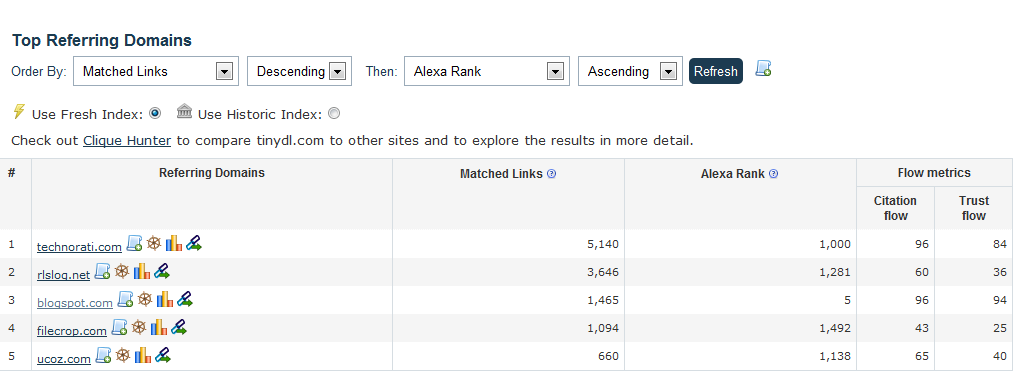Click the help icon beside Alexa Rank header
The width and height of the screenshot is (1013, 379).
click(x=773, y=174)
